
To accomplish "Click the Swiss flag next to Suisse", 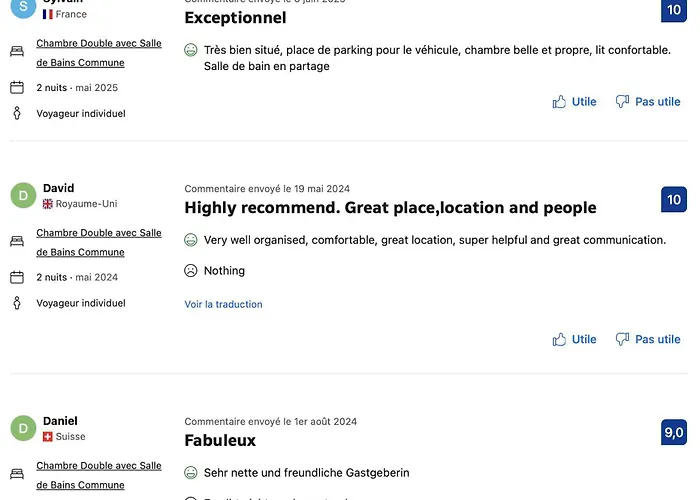I will point(48,437).
